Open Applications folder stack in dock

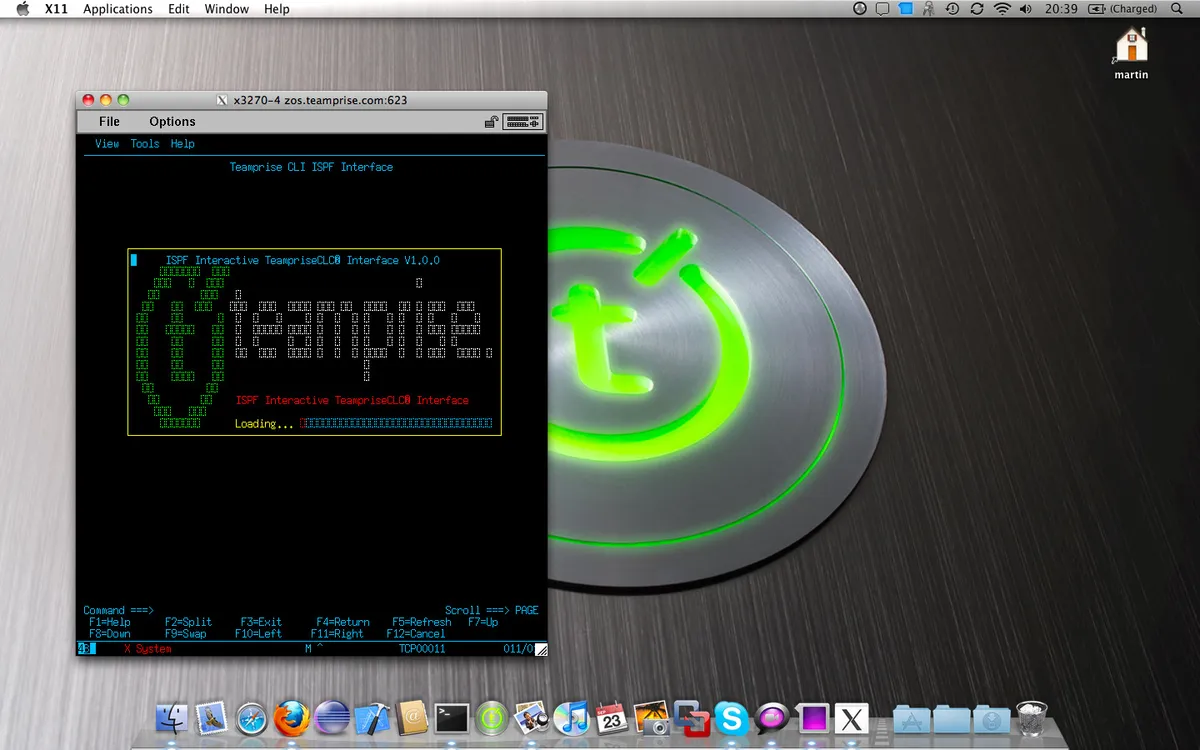click(911, 717)
